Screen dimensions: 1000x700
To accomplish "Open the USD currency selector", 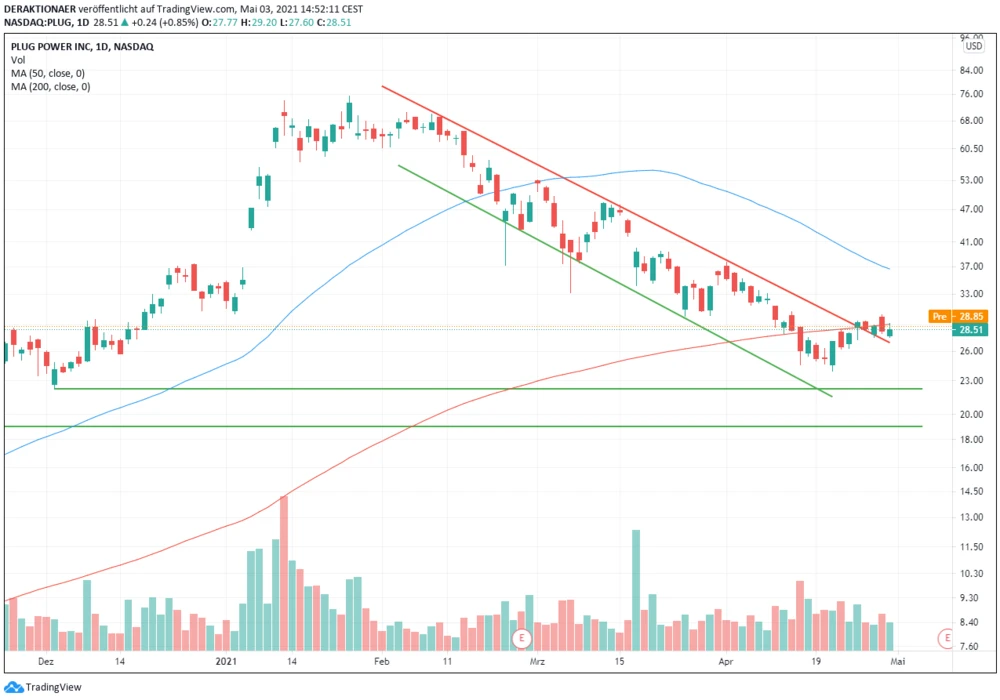I will pos(973,46).
